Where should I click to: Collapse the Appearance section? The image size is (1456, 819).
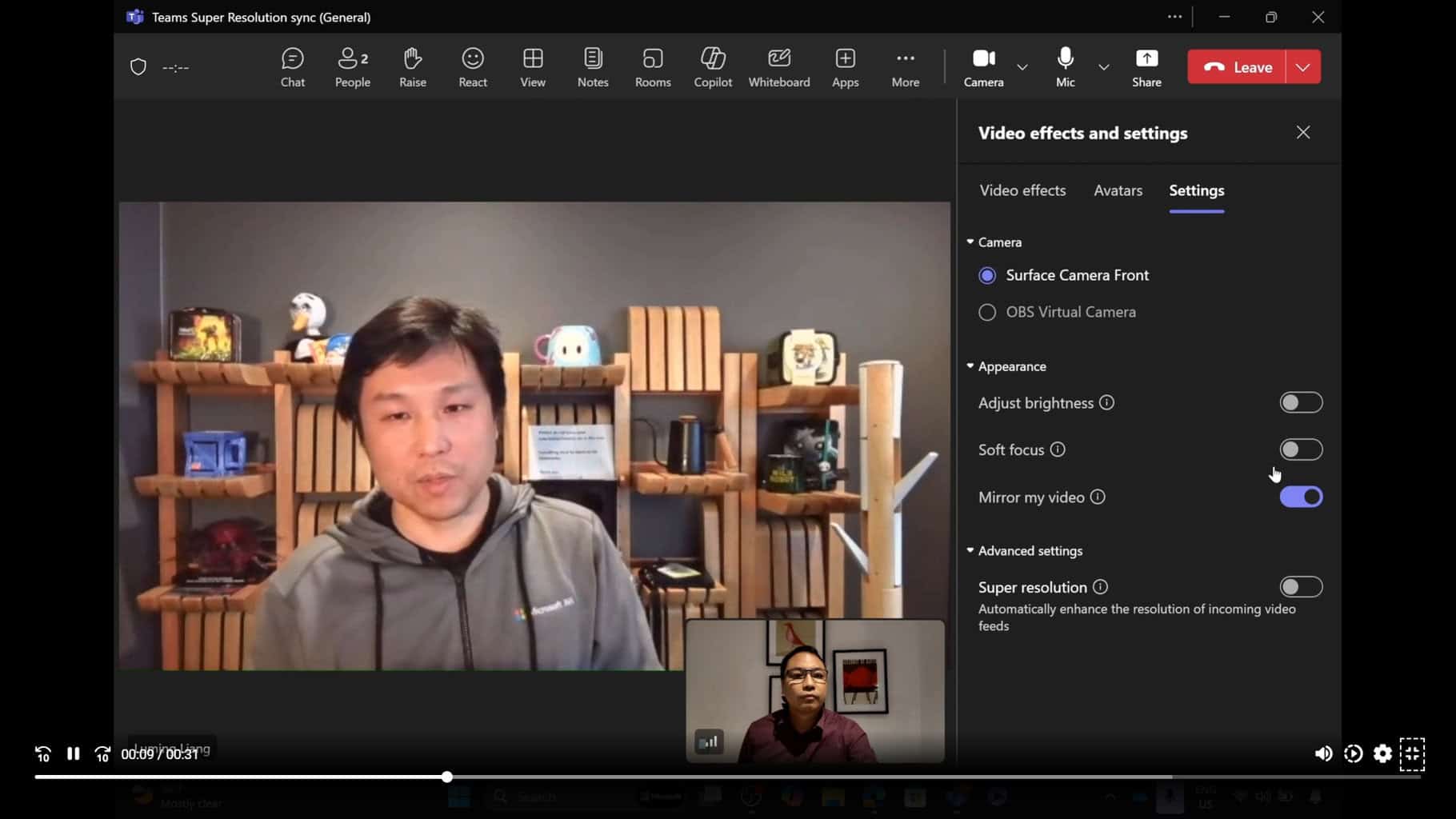(1006, 366)
